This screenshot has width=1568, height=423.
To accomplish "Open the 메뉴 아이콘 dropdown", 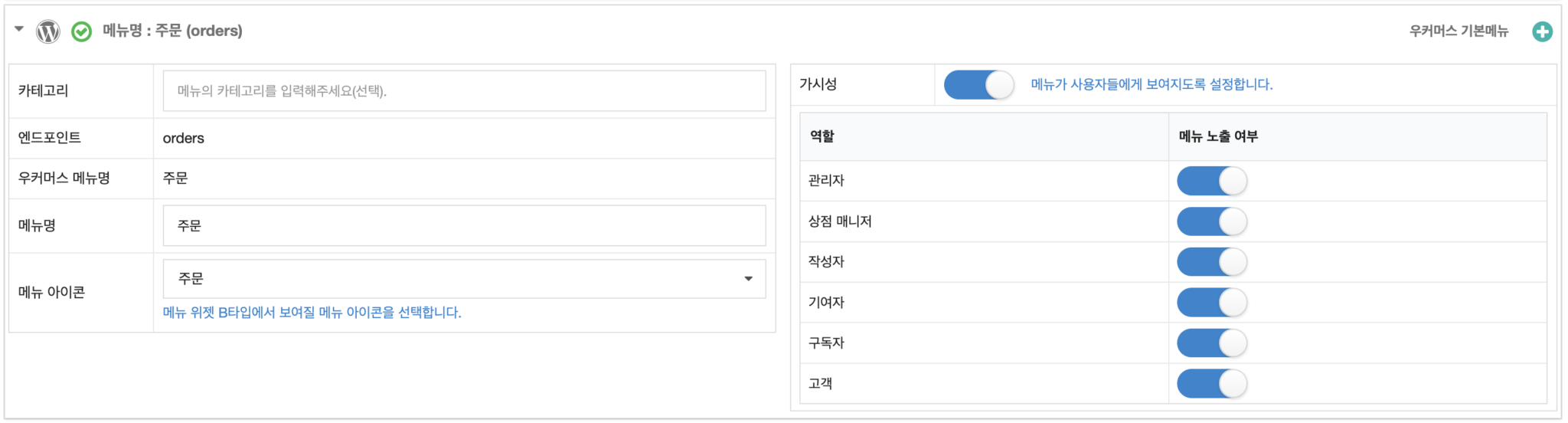I will click(464, 279).
